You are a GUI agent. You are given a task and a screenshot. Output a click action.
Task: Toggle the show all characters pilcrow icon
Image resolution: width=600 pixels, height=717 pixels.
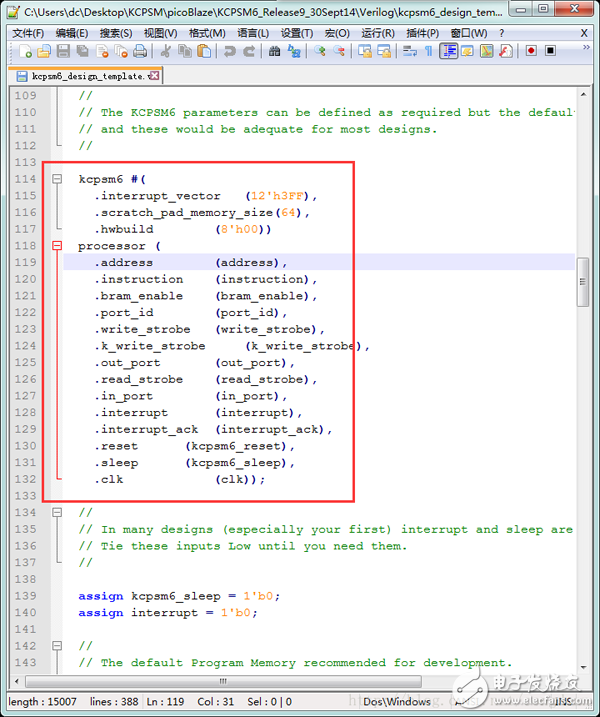428,51
